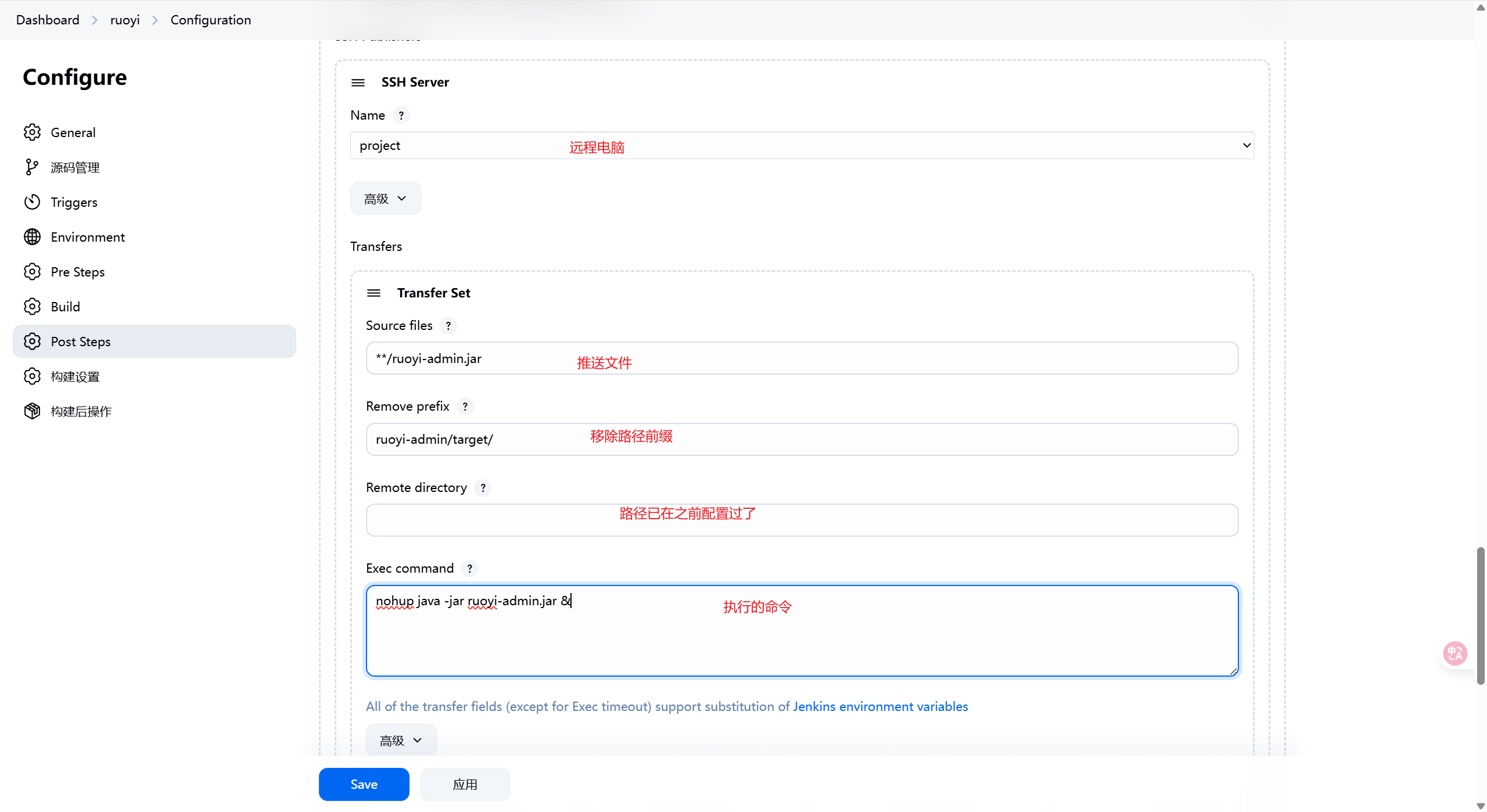
Task: Click into the Remote directory field
Action: tap(802, 520)
